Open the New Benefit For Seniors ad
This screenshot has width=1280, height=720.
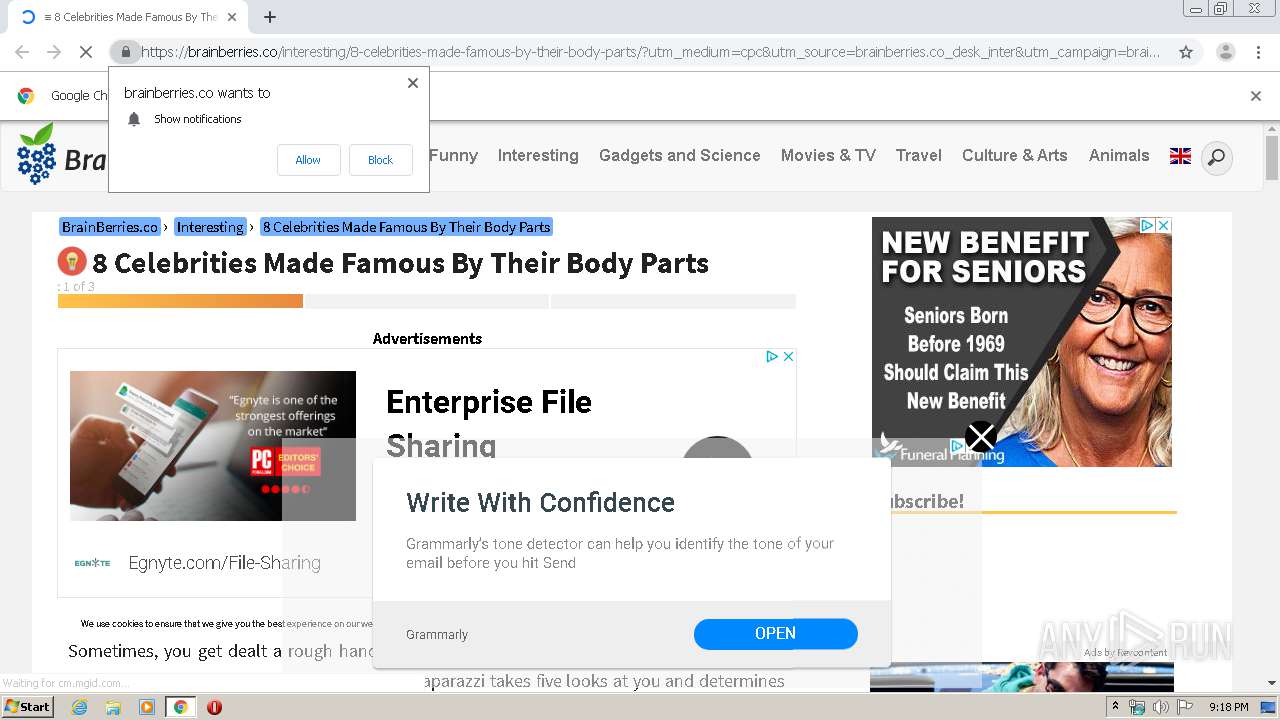coord(1021,342)
